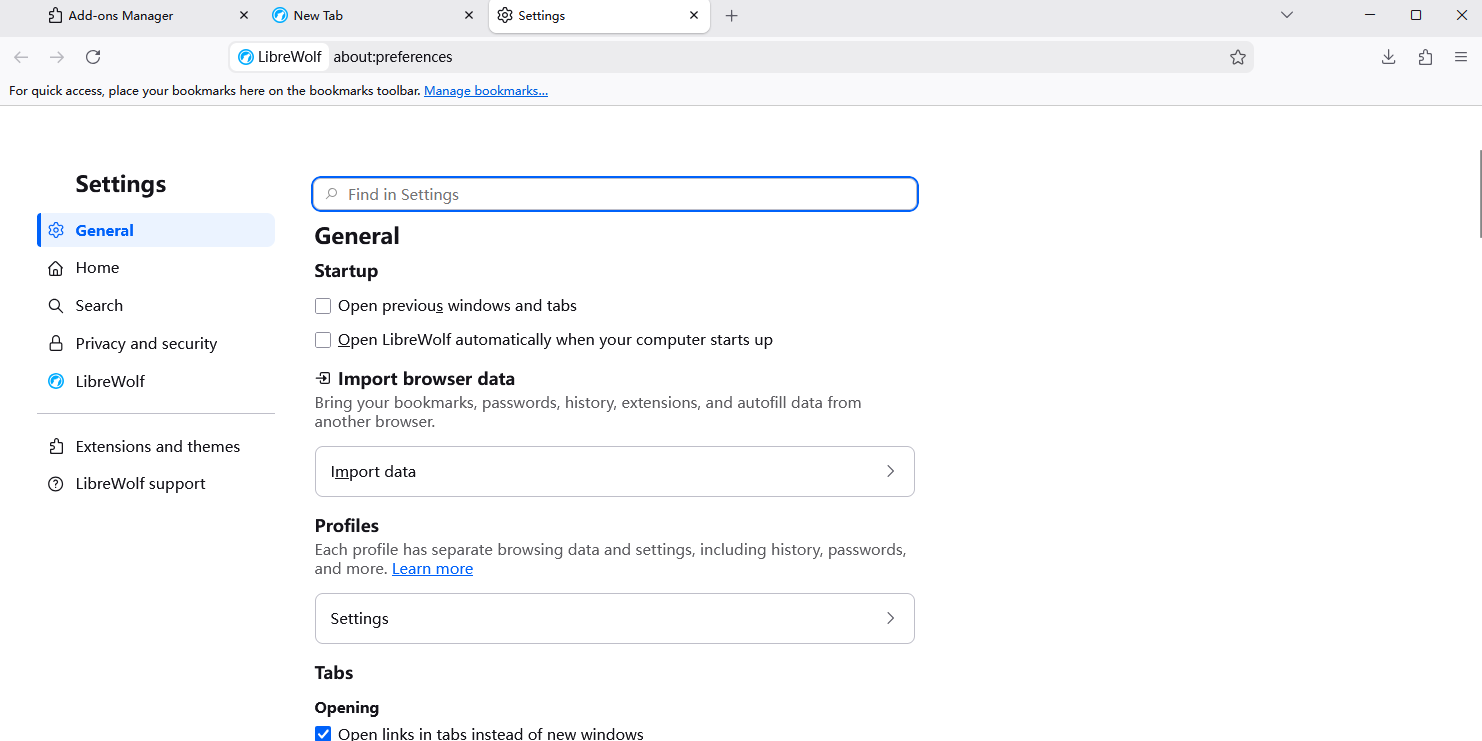Click the Tabs section heading

tap(334, 673)
